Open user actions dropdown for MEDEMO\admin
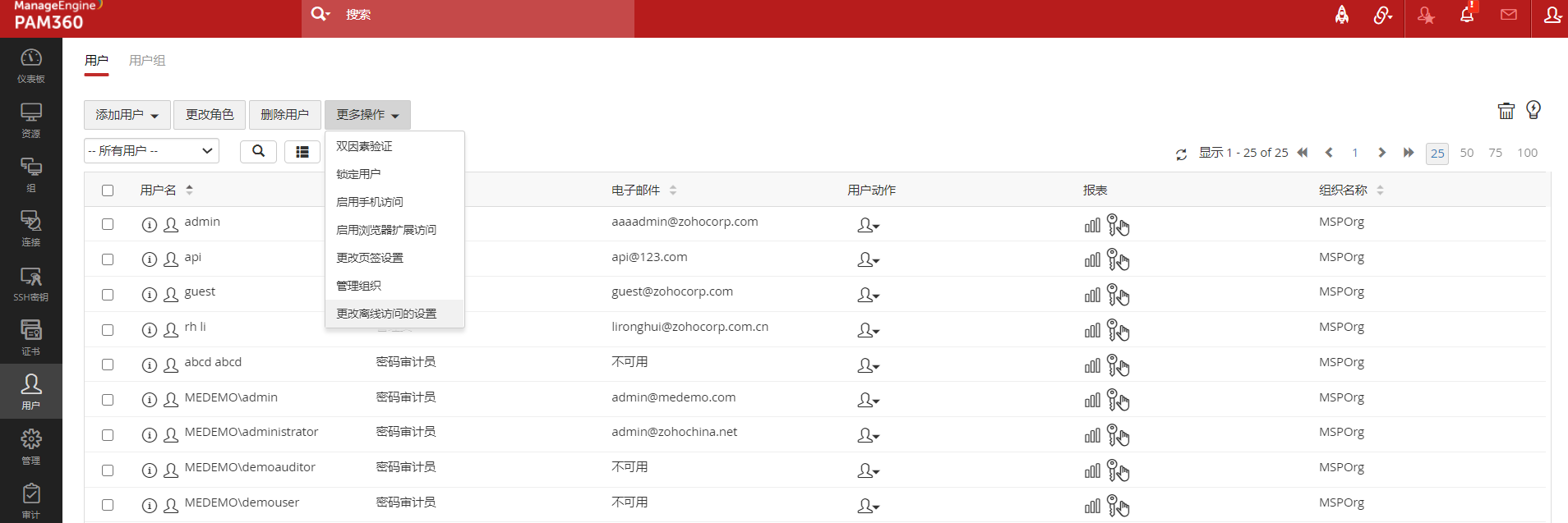Viewport: 1568px width, 523px height. (869, 401)
